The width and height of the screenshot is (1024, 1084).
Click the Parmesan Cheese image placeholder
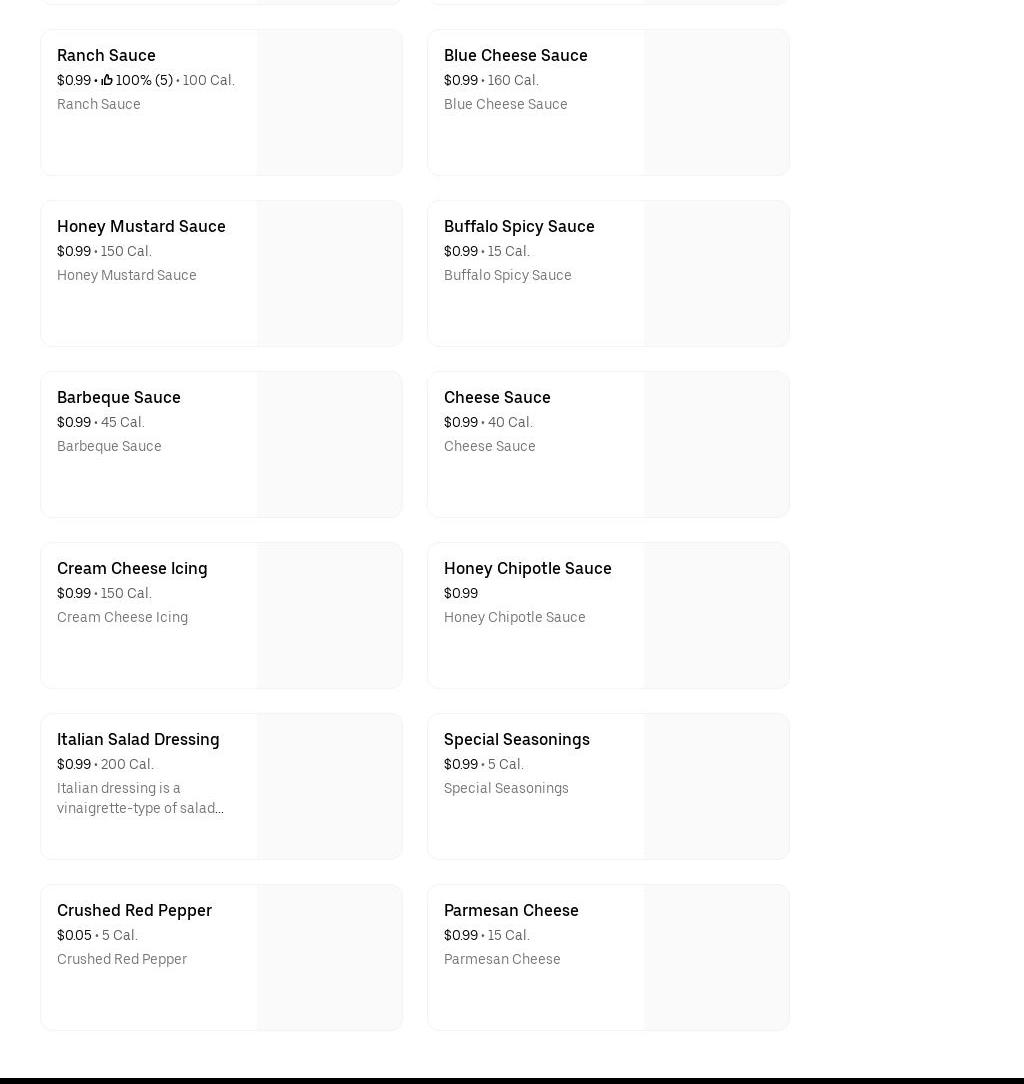click(x=716, y=958)
